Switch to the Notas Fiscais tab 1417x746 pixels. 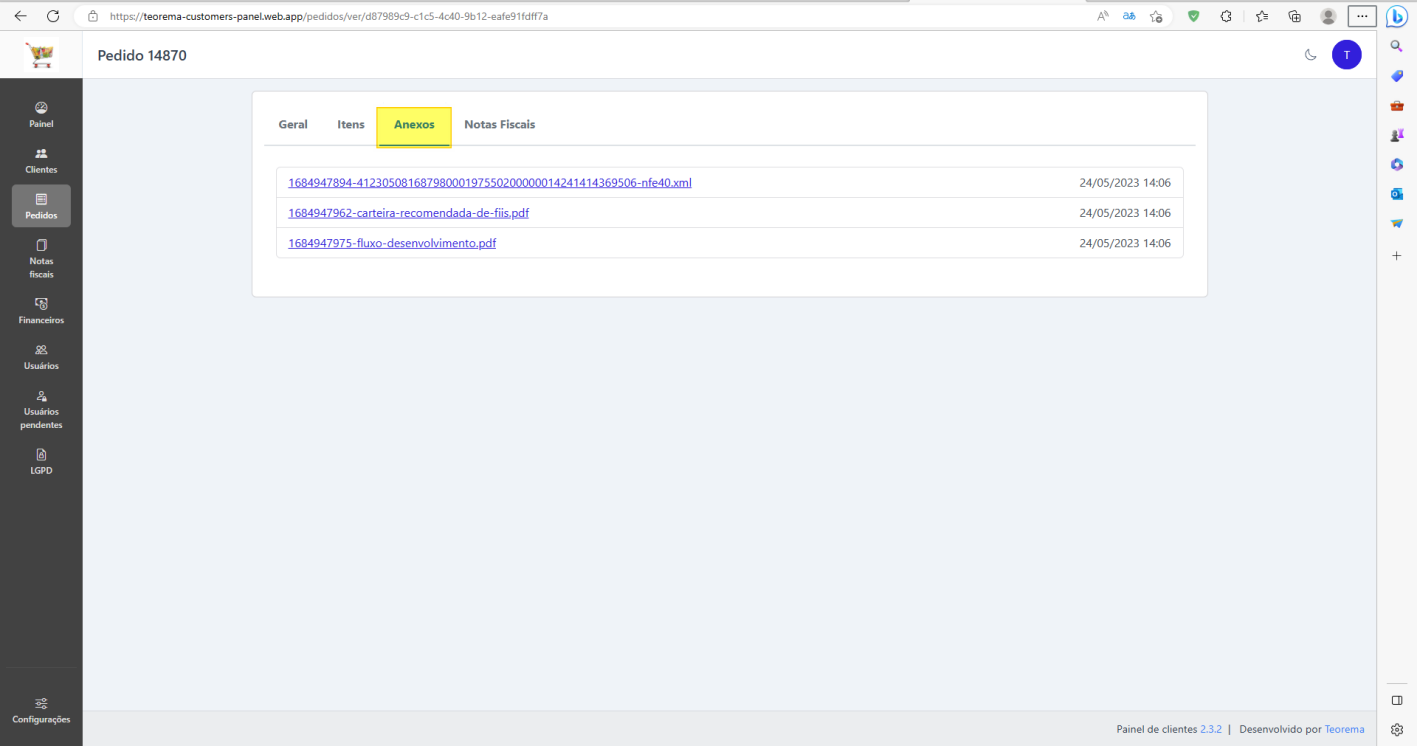tap(500, 125)
